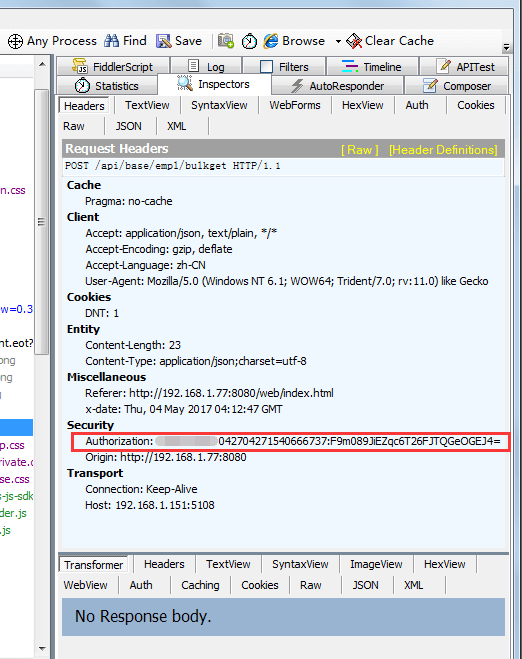
Task: Open the response SyntaxView tab
Action: 300,564
